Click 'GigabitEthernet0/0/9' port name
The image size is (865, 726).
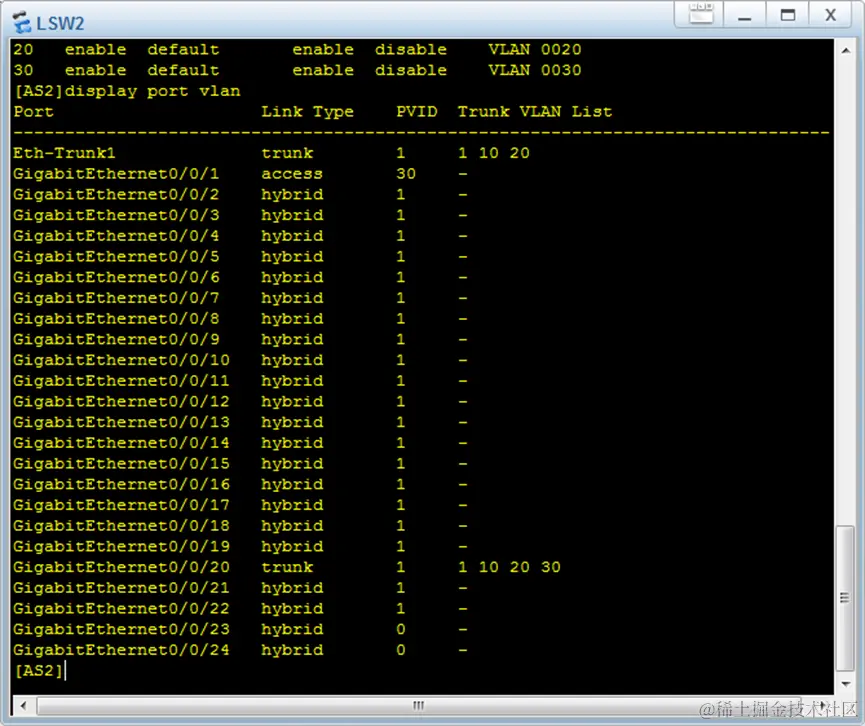[x=116, y=339]
